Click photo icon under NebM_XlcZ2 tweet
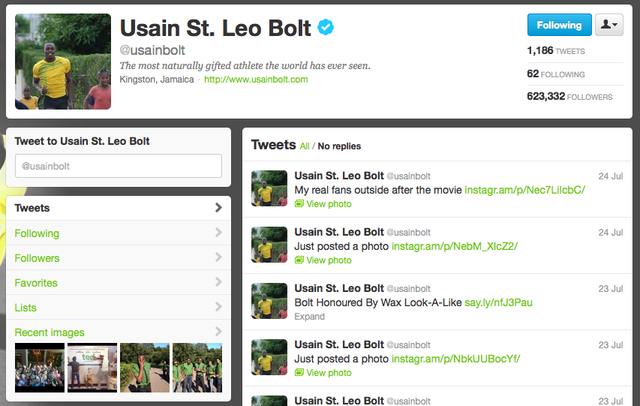The image size is (640, 406). 299,260
